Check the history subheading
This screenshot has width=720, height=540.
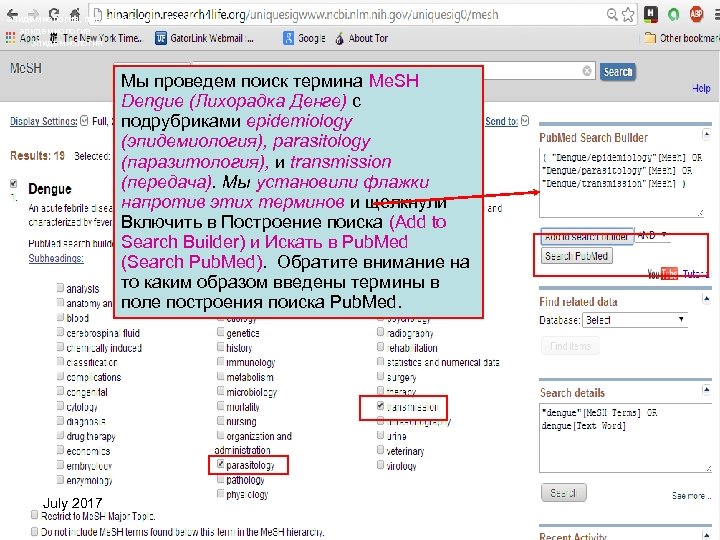pyautogui.click(x=220, y=347)
